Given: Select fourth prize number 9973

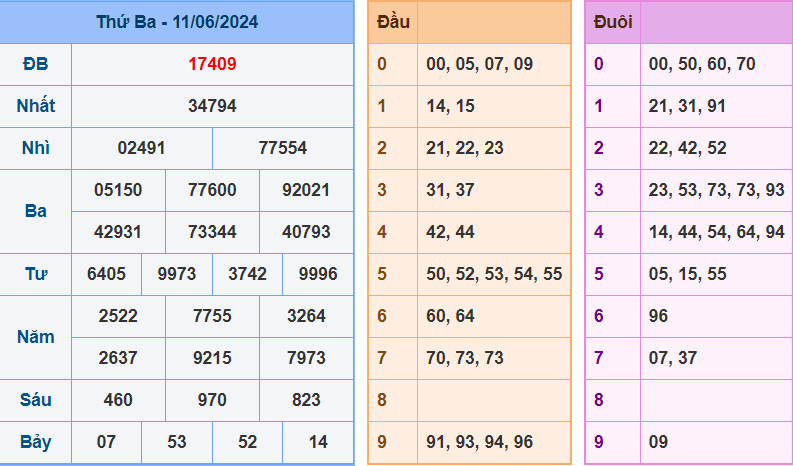Looking at the screenshot, I should coord(177,274).
